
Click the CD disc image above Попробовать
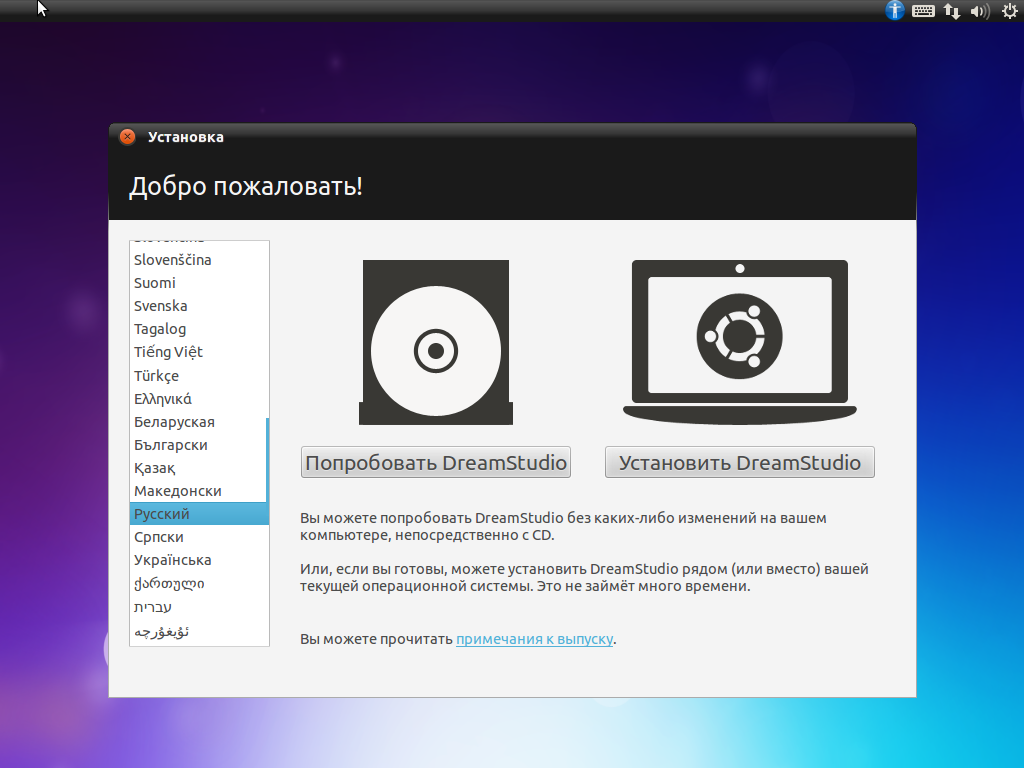pos(436,342)
